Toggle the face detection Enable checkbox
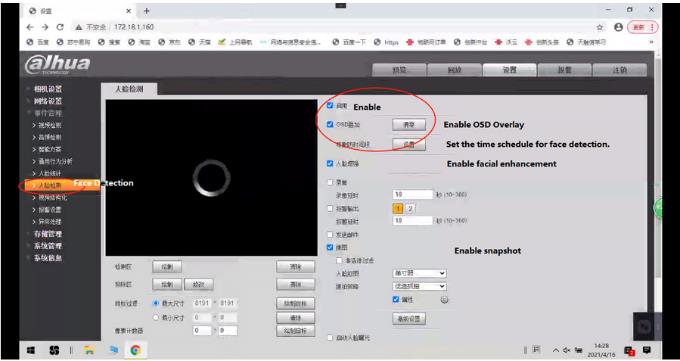Viewport: 680px width, 361px height. point(330,105)
